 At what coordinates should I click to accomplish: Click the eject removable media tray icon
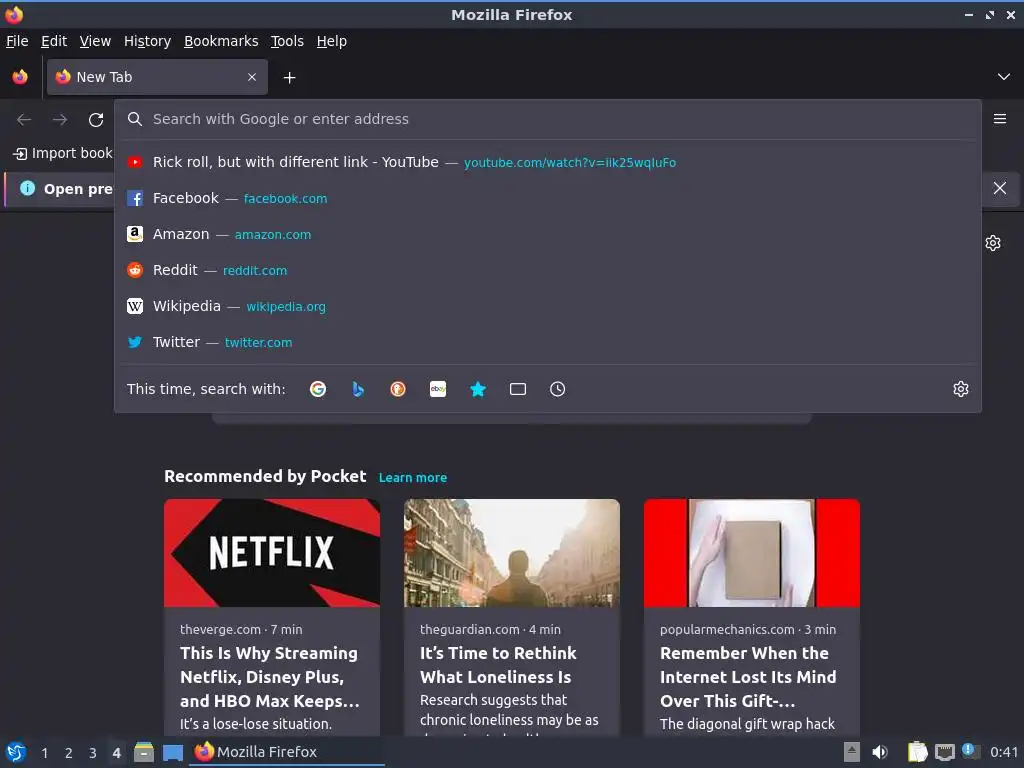[x=851, y=752]
